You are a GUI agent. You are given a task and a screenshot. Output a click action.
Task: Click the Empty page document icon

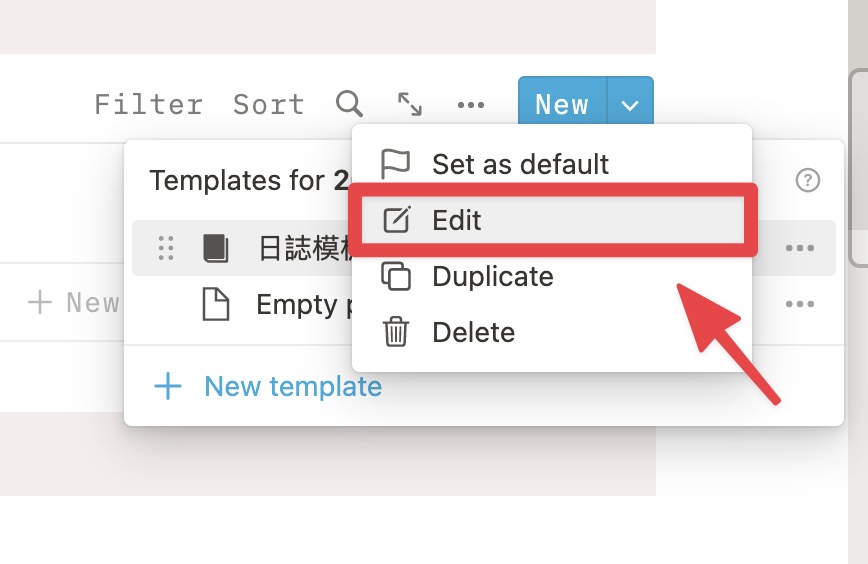click(x=215, y=304)
